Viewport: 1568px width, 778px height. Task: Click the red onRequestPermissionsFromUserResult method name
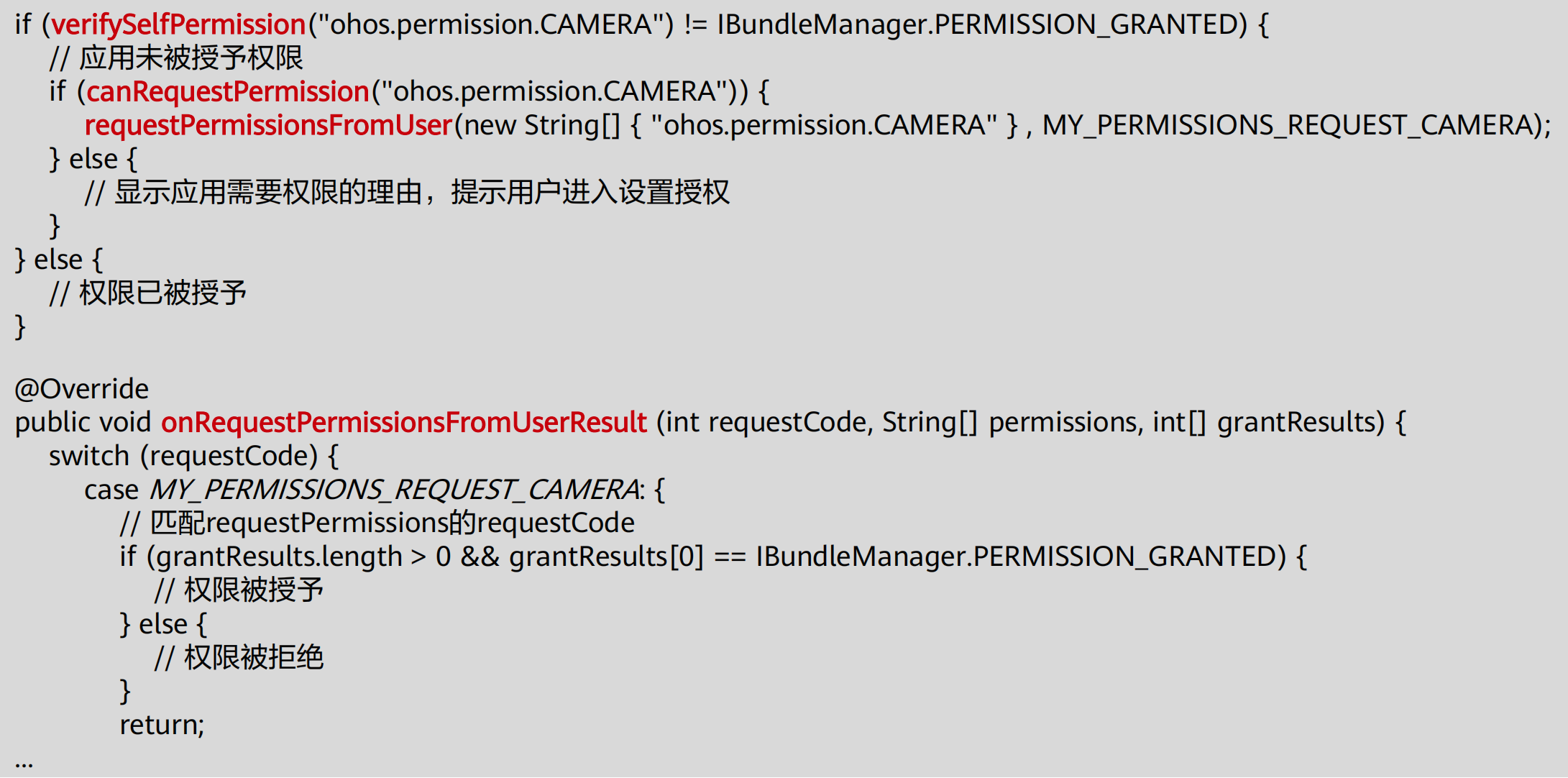404,422
